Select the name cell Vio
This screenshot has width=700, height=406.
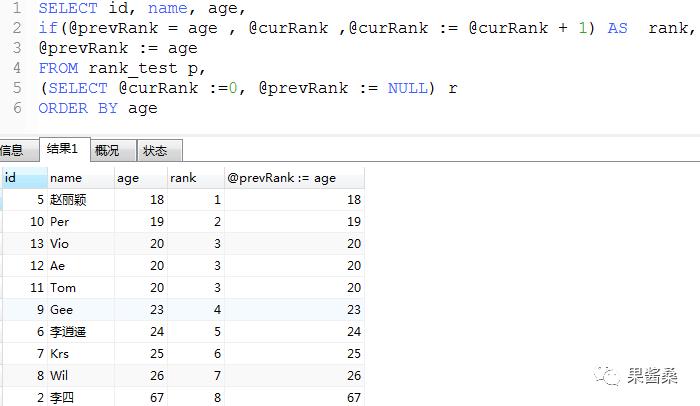click(x=81, y=243)
